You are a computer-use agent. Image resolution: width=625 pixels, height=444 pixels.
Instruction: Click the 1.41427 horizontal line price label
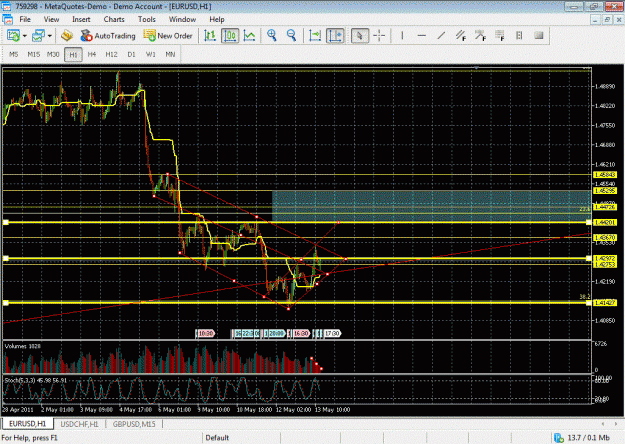click(605, 303)
